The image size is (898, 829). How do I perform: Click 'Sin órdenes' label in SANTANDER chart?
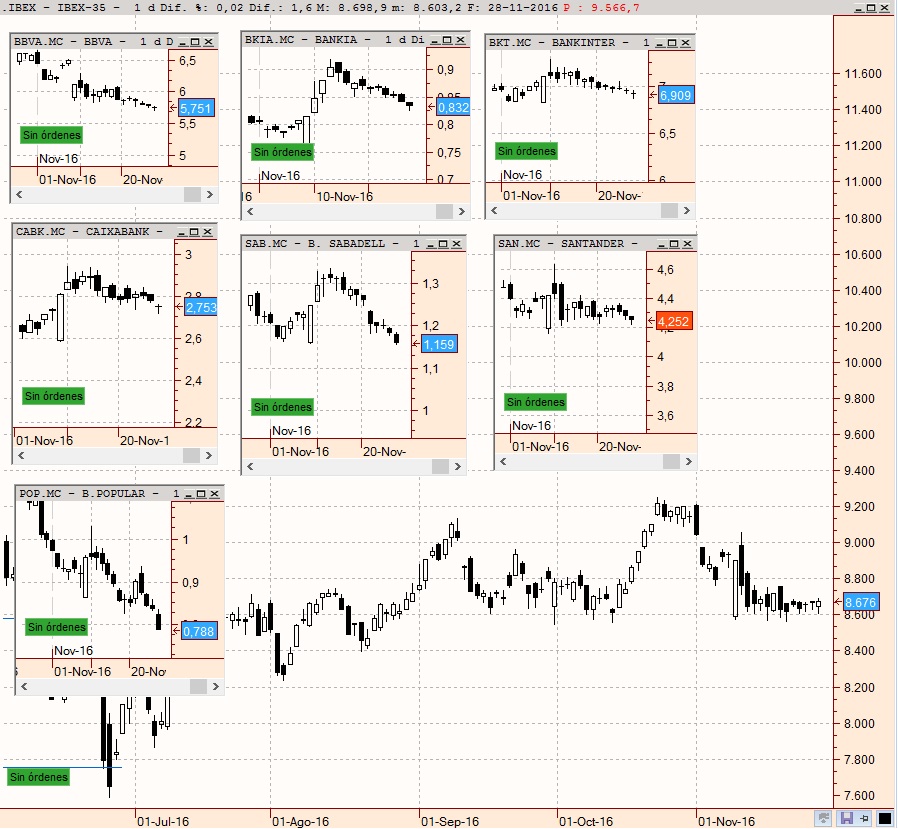click(x=535, y=402)
